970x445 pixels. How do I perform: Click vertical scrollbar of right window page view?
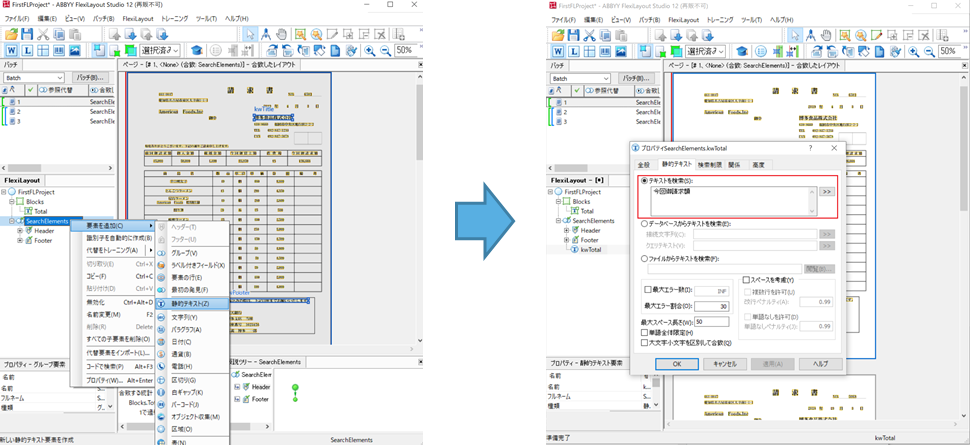[x=964, y=248]
